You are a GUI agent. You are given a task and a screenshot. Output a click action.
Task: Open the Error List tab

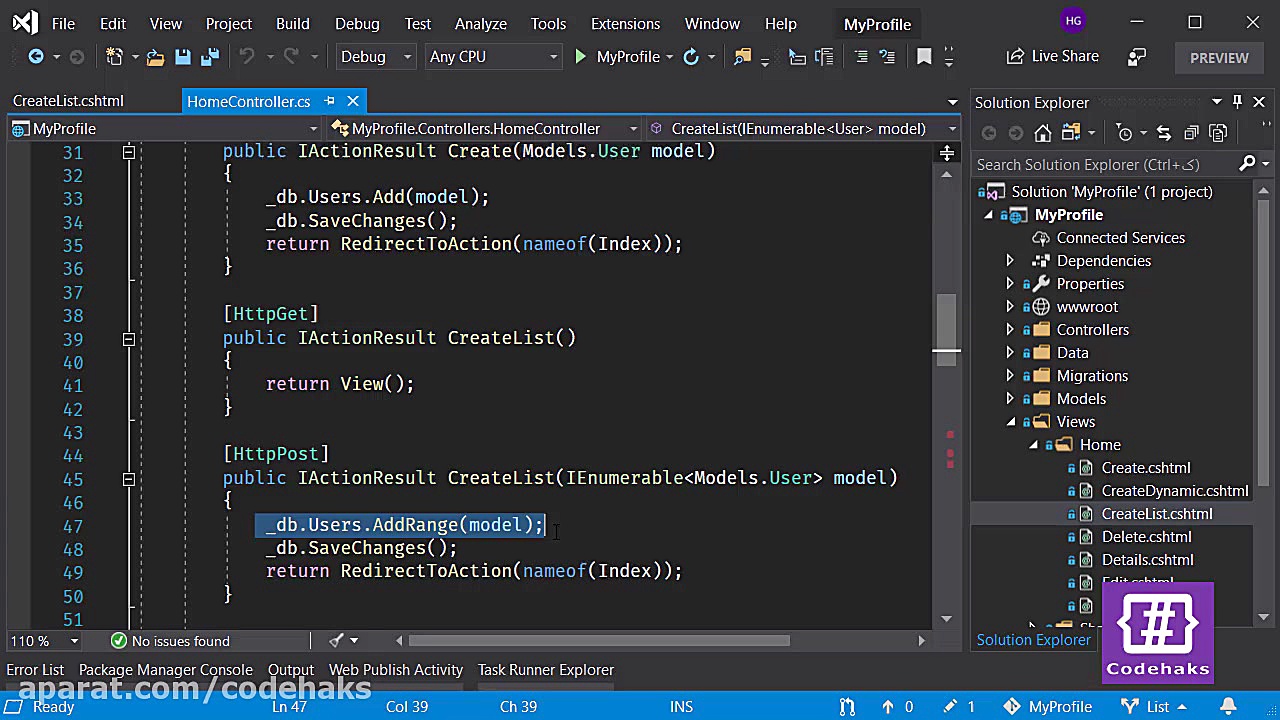[x=35, y=670]
